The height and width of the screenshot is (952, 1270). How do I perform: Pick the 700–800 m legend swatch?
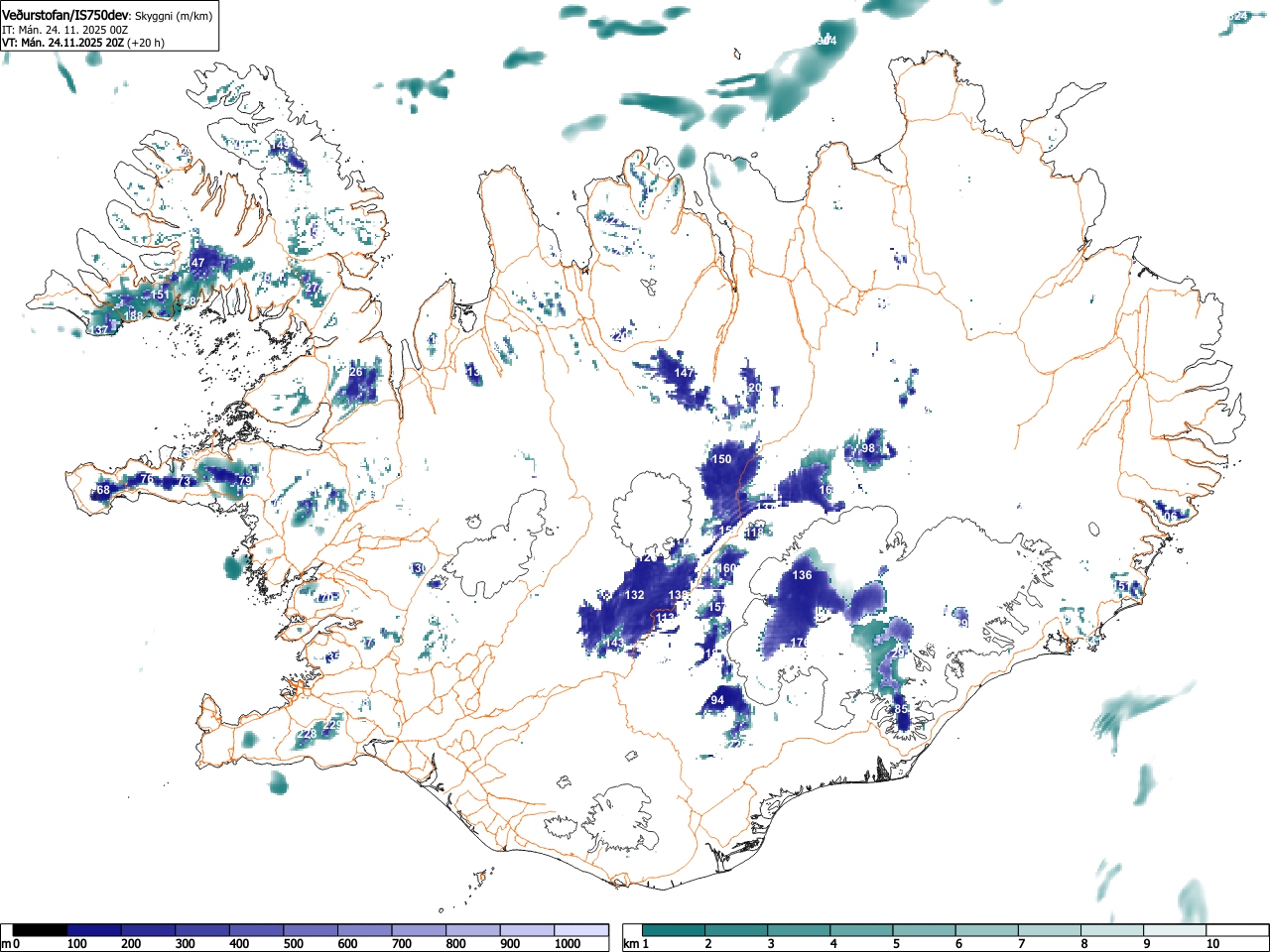[419, 930]
